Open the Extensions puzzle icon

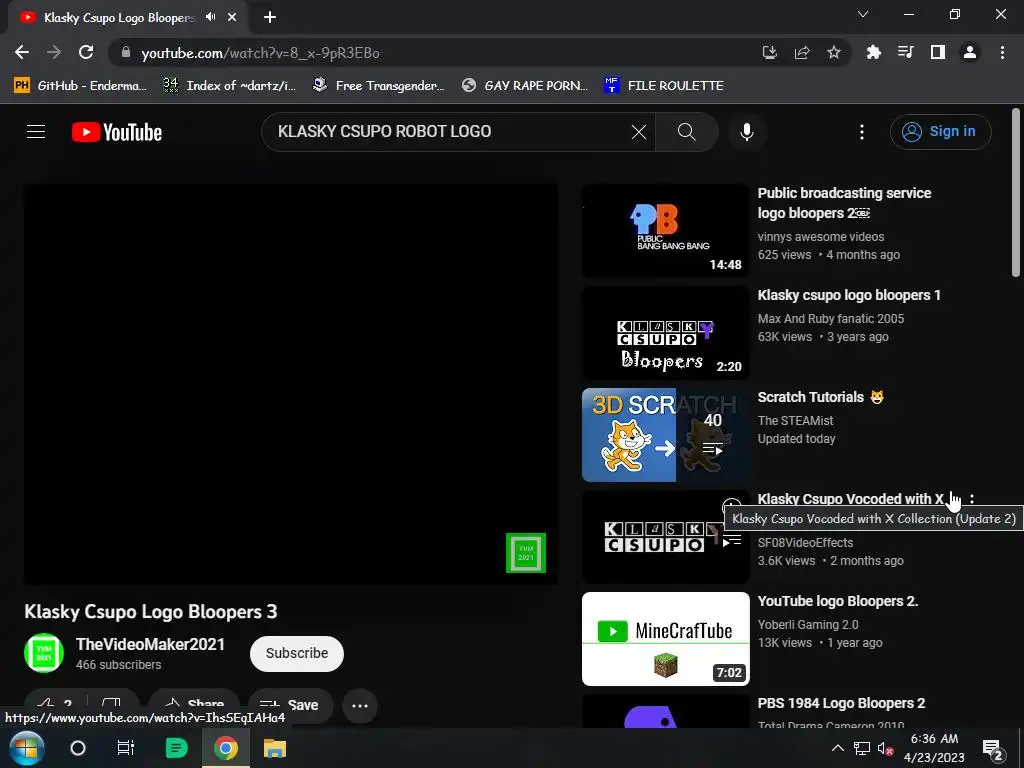[x=873, y=52]
